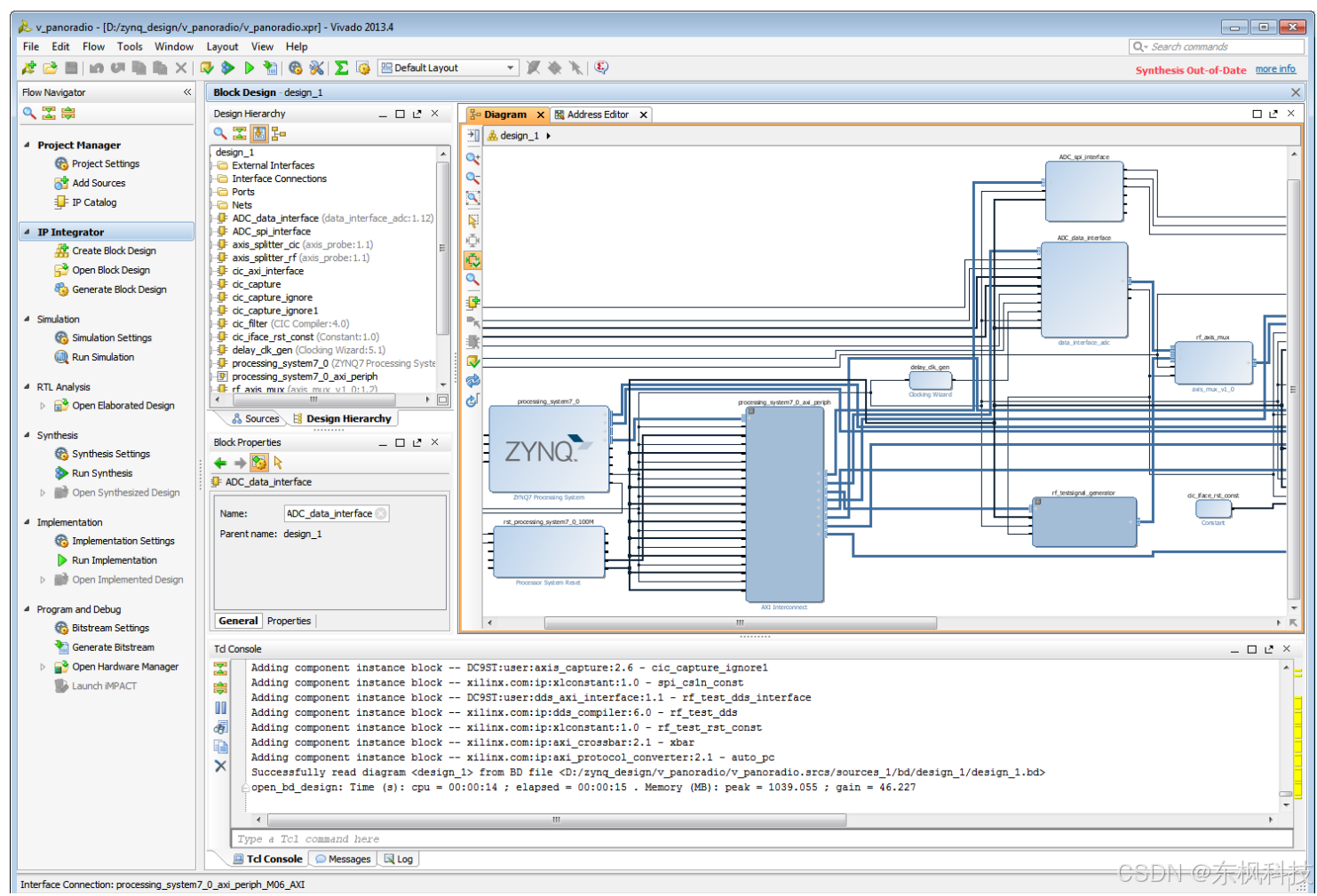Collapse the Simulation section
Viewport: 1317px width, 896px height.
(27, 319)
